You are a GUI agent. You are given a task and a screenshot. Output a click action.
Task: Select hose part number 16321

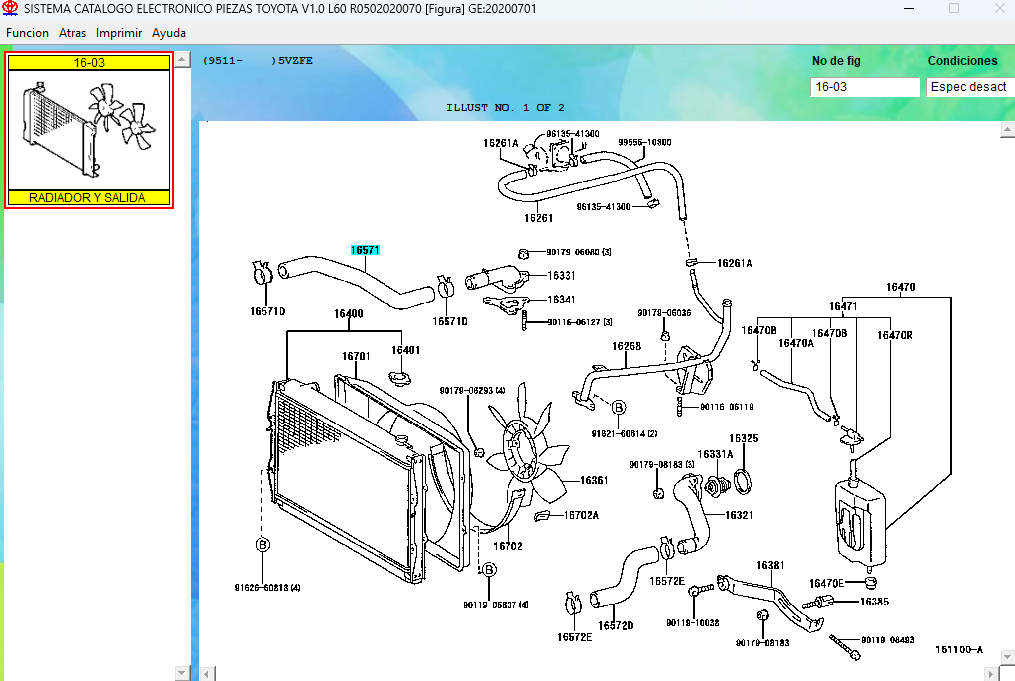click(739, 515)
